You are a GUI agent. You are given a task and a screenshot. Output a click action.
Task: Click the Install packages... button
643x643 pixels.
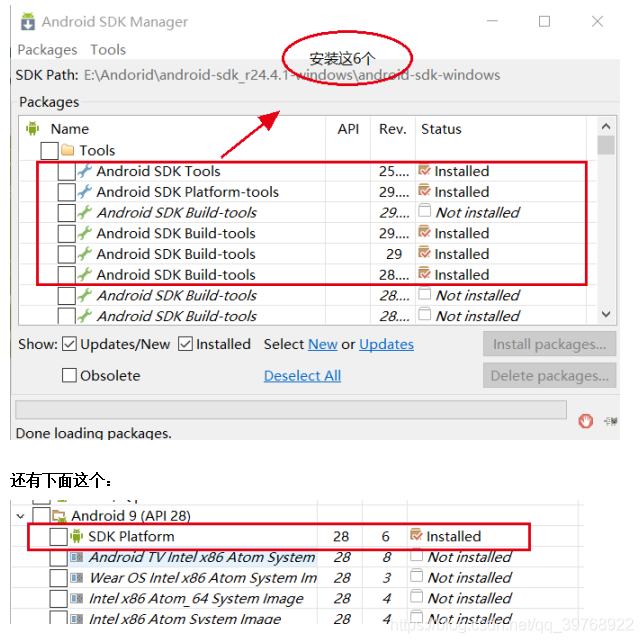pyautogui.click(x=550, y=344)
